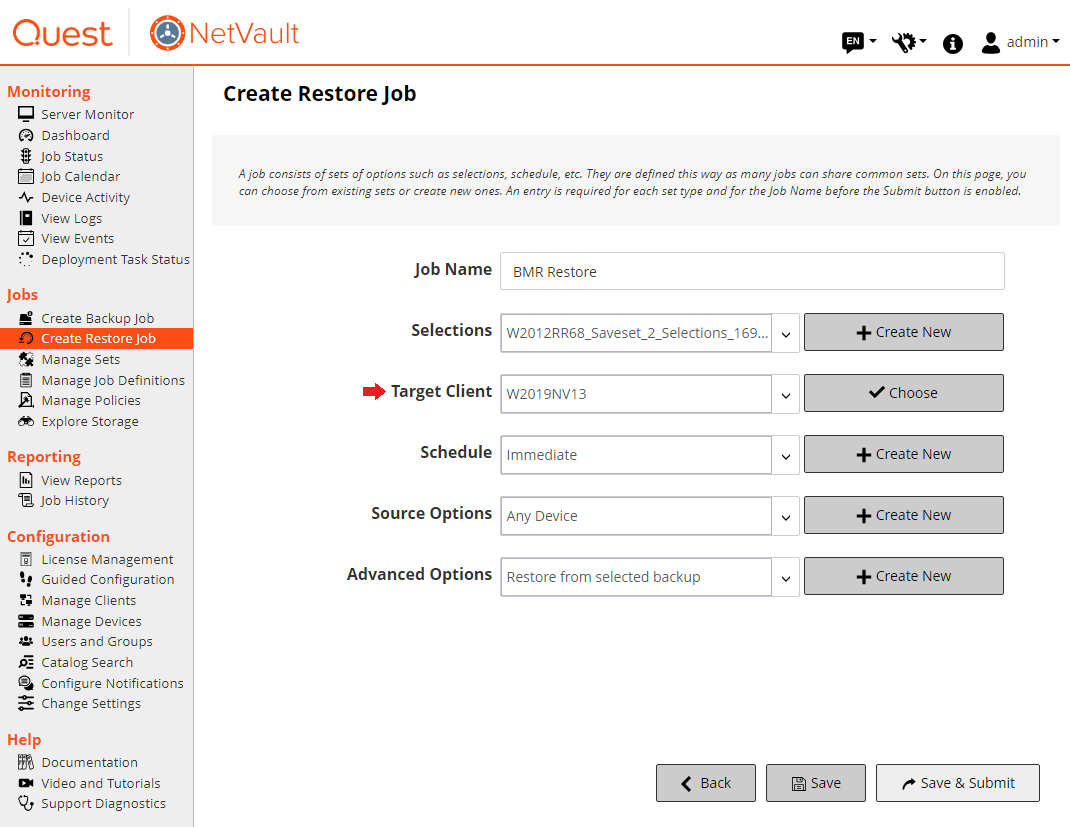Open Manage Policies from sidebar

coord(90,401)
